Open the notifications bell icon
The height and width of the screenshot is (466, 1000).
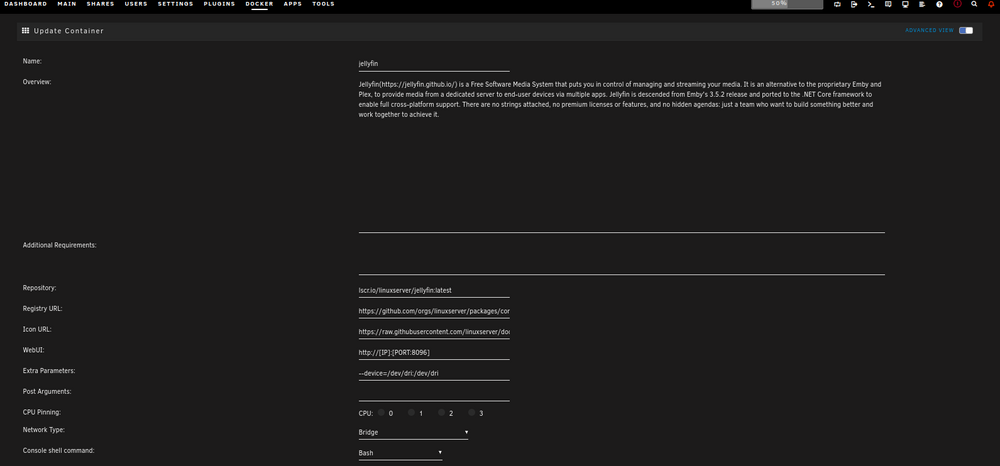click(990, 4)
